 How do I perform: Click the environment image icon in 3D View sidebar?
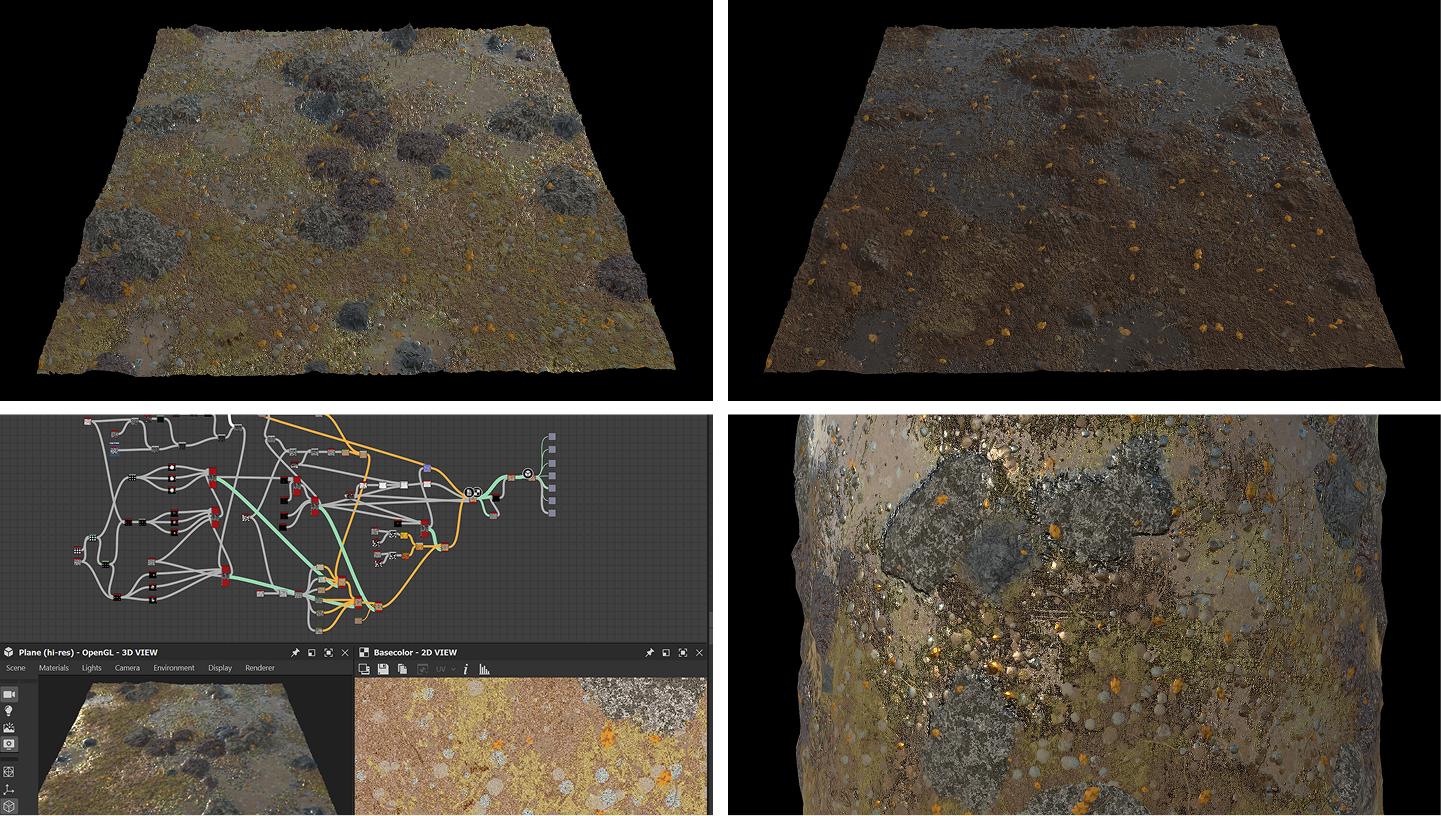(x=9, y=727)
